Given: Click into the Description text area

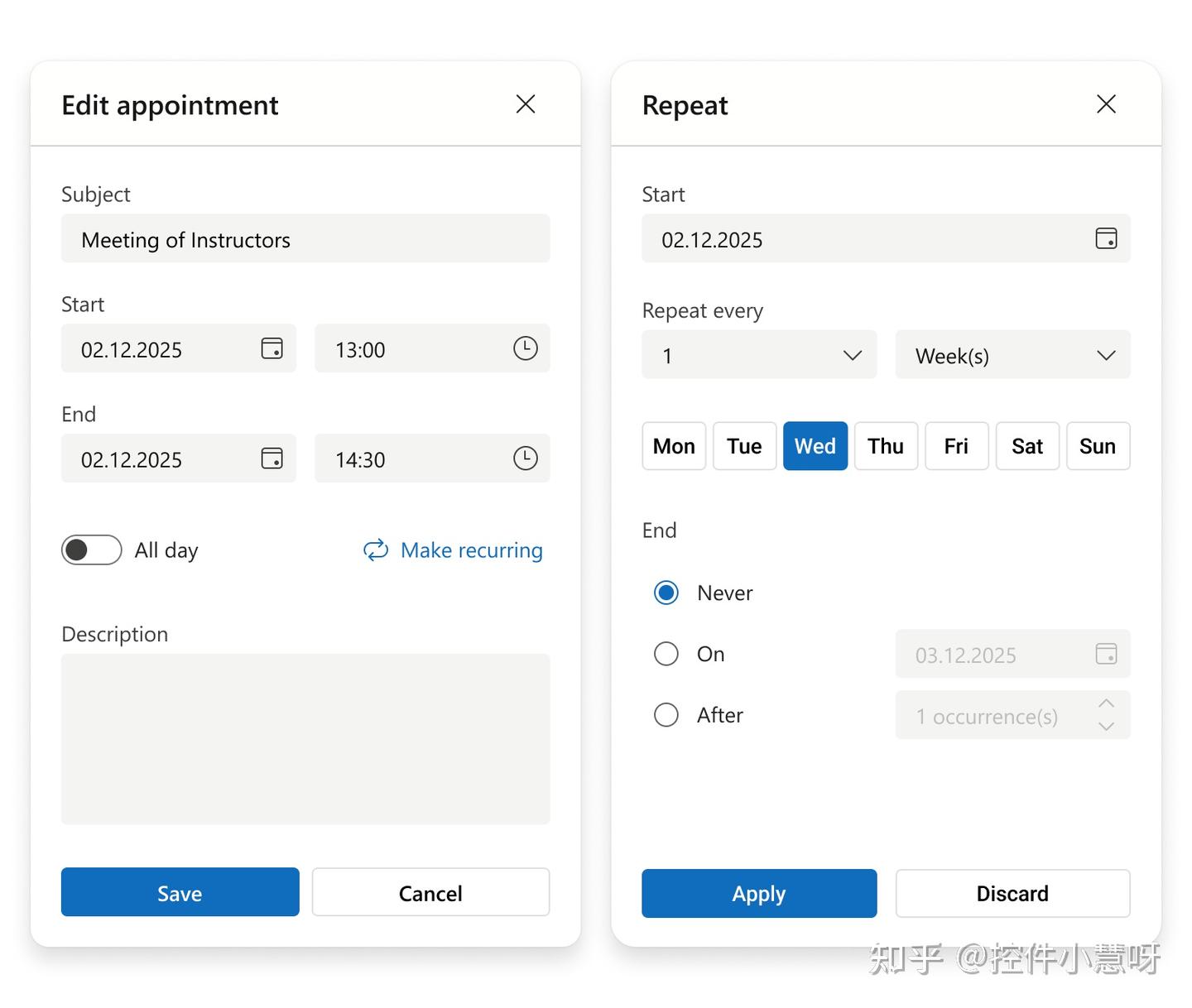Looking at the screenshot, I should coord(305,739).
